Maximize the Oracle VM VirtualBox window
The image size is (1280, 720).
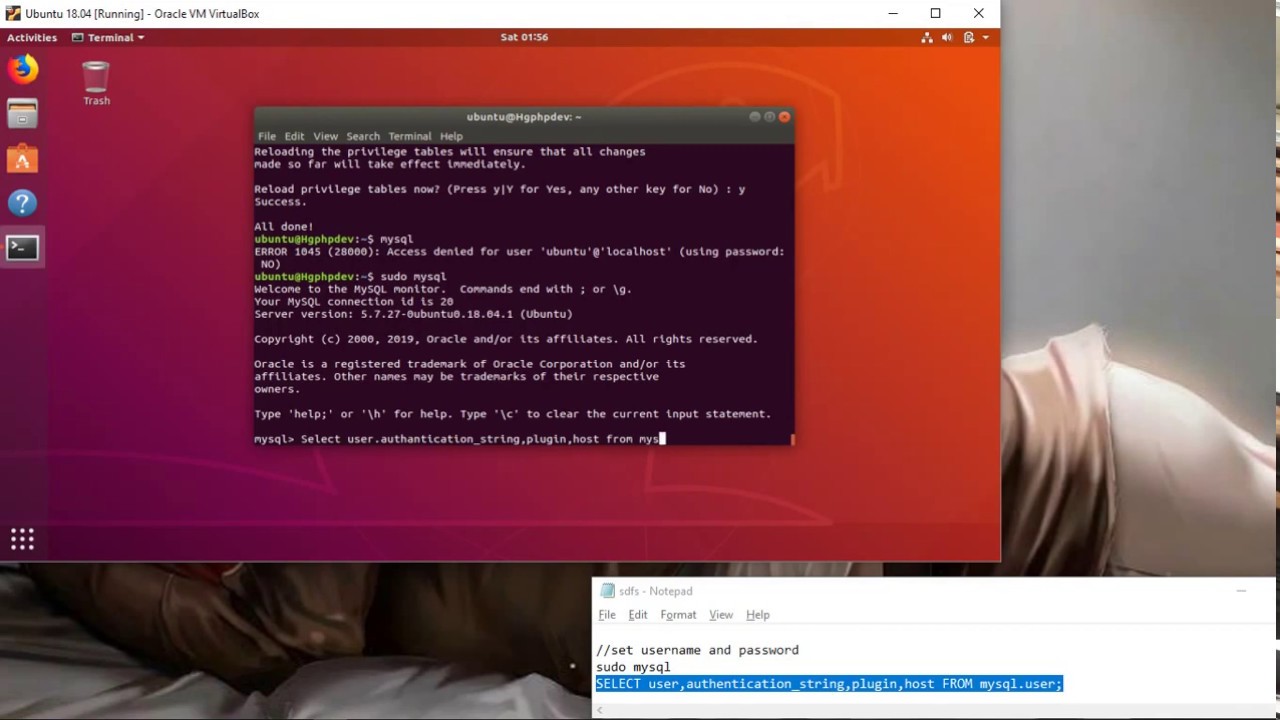click(935, 14)
